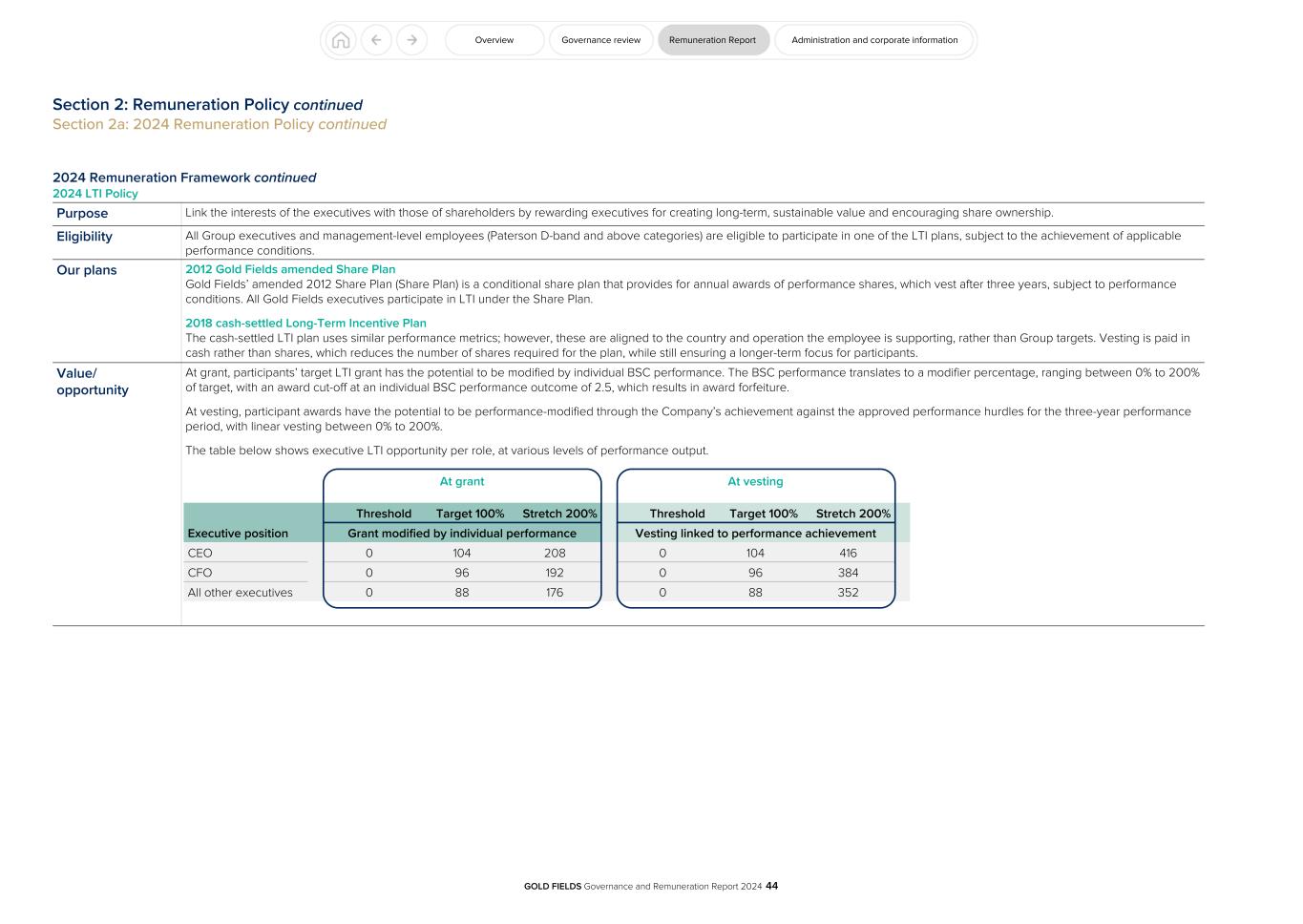Navigate back using the left arrow icon

(x=376, y=40)
